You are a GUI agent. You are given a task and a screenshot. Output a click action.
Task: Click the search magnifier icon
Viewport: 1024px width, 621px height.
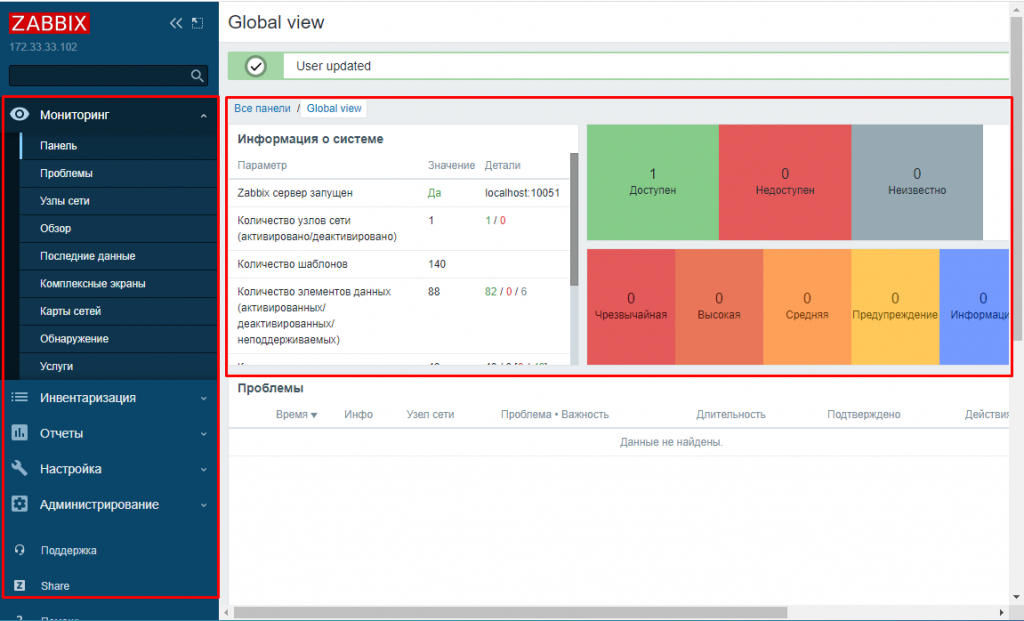coord(197,76)
